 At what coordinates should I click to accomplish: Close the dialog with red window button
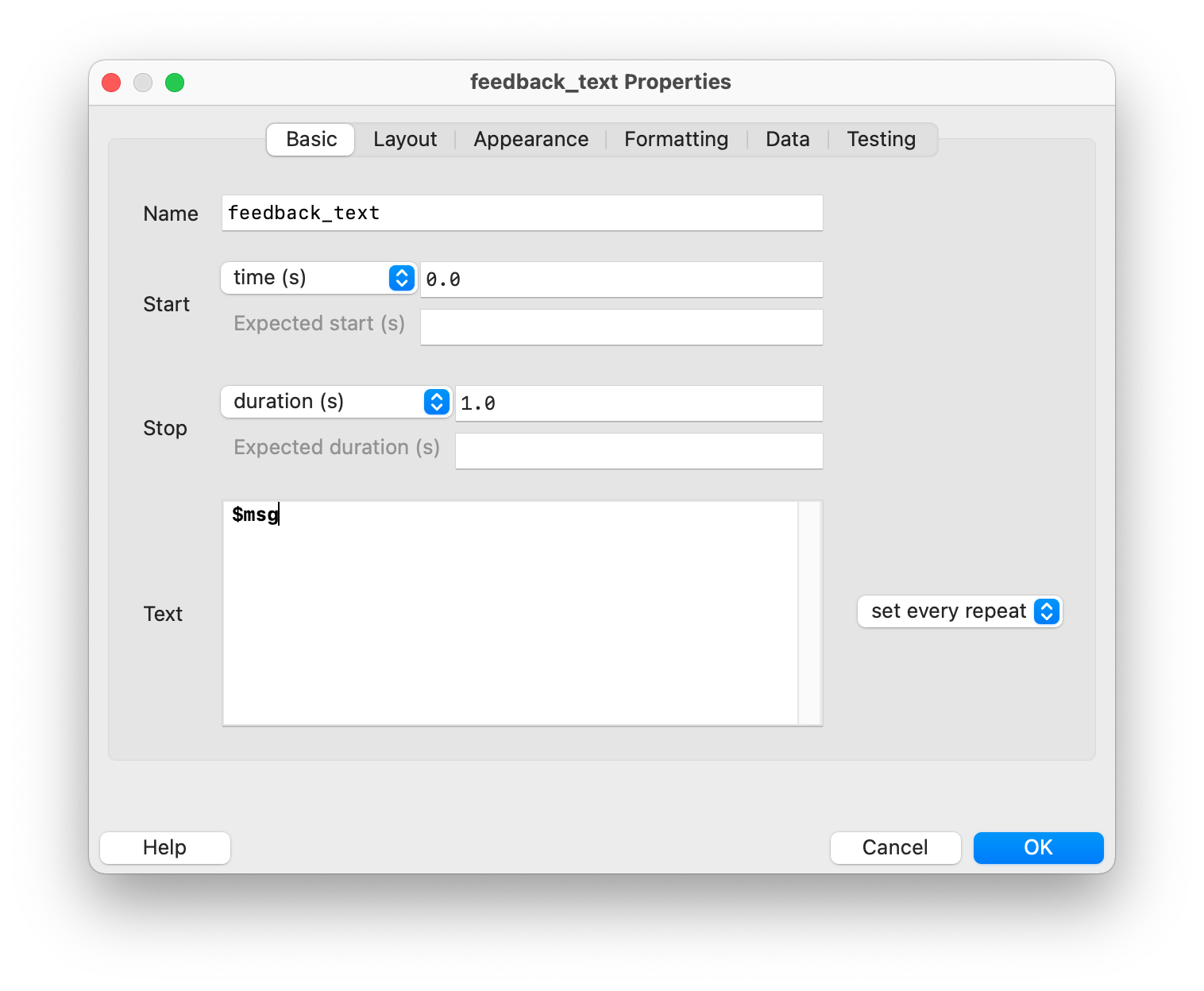click(112, 83)
